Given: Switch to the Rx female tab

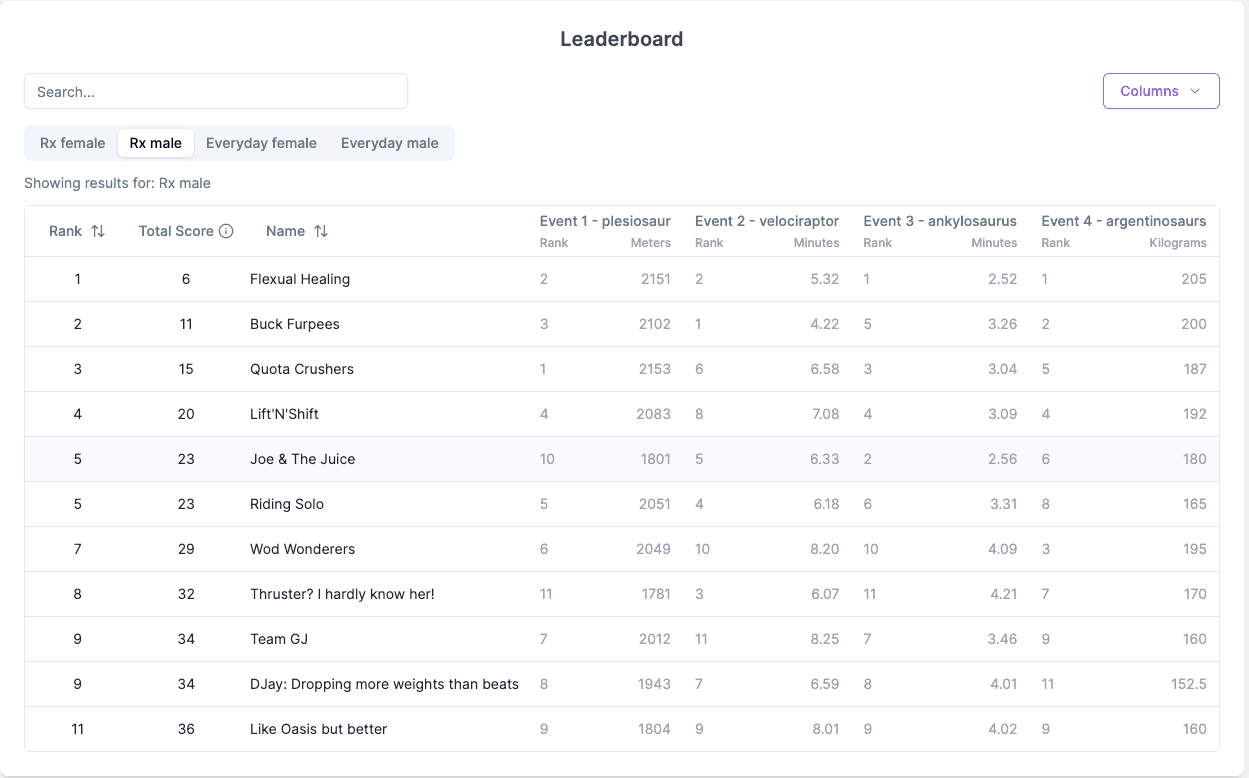Looking at the screenshot, I should (x=73, y=143).
